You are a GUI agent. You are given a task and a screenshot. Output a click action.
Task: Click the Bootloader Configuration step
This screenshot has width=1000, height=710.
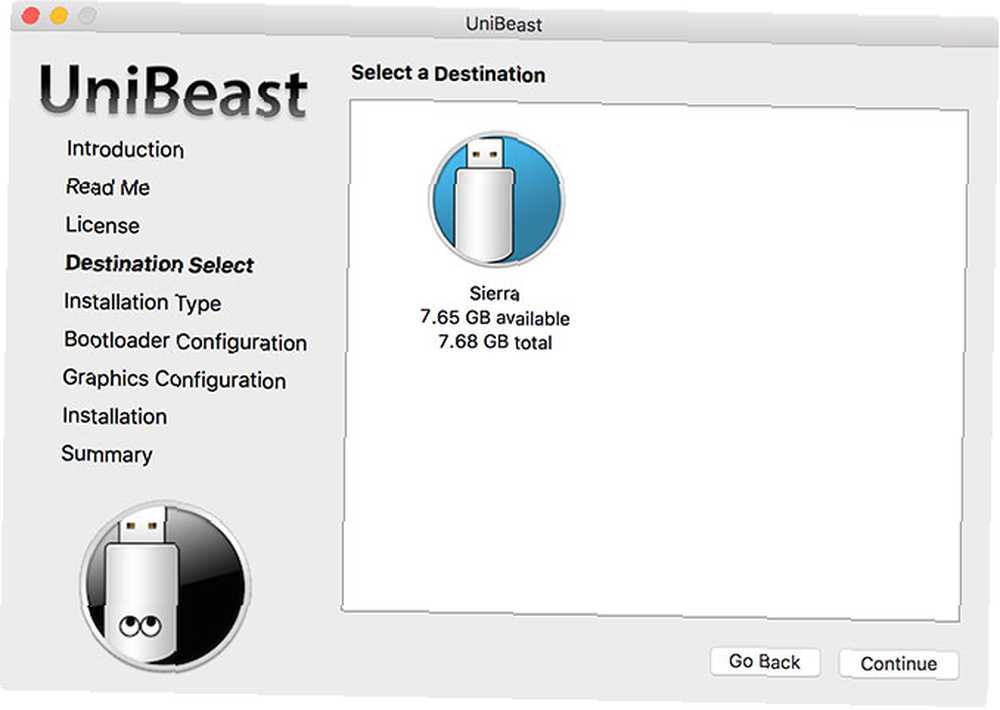coord(185,341)
